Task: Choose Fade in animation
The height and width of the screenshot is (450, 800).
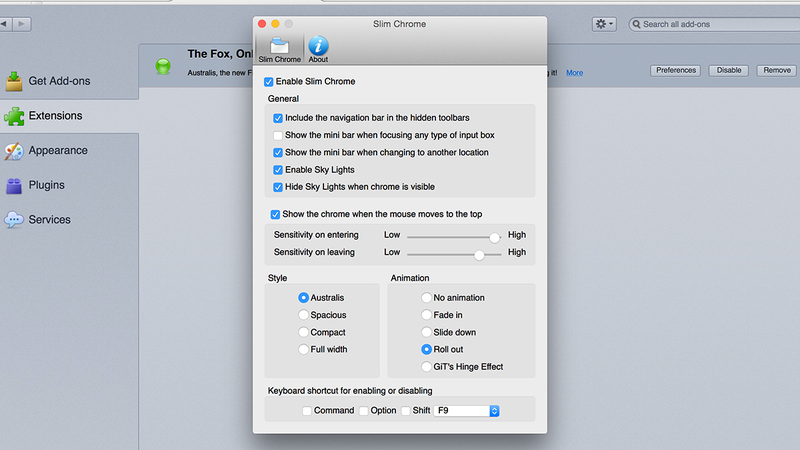Action: [426, 315]
